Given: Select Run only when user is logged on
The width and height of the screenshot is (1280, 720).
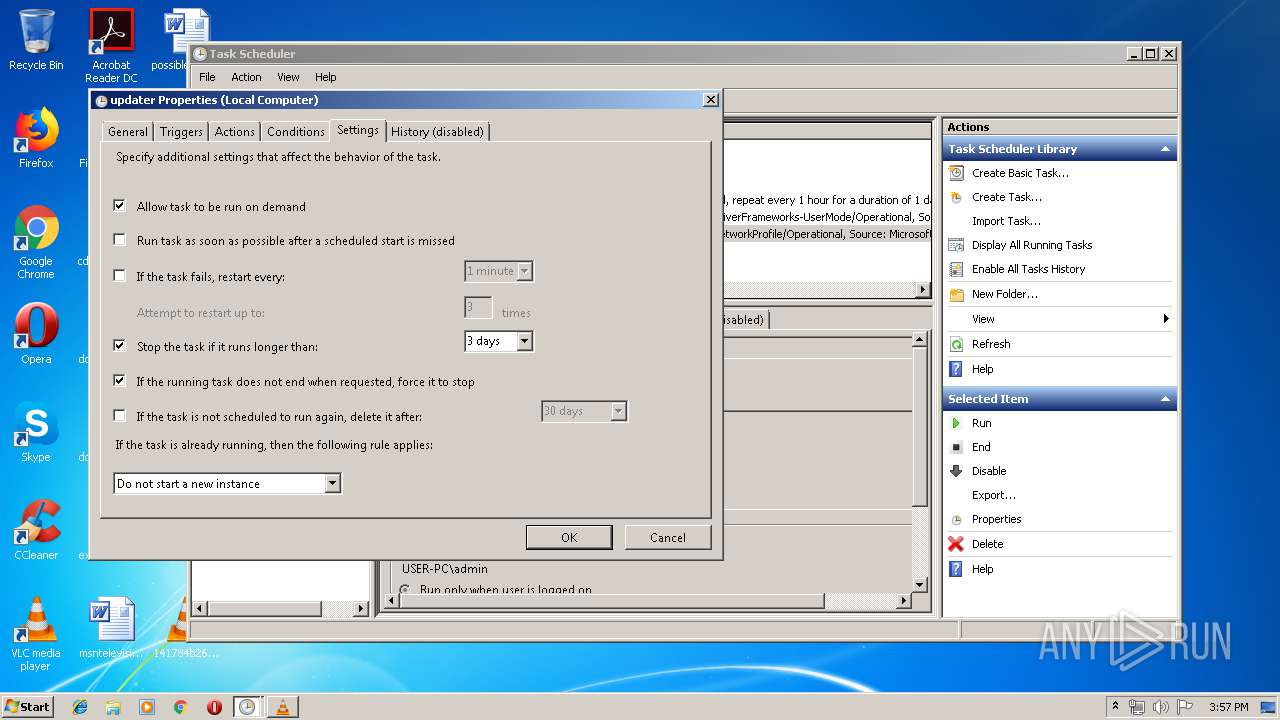Looking at the screenshot, I should click(x=405, y=590).
